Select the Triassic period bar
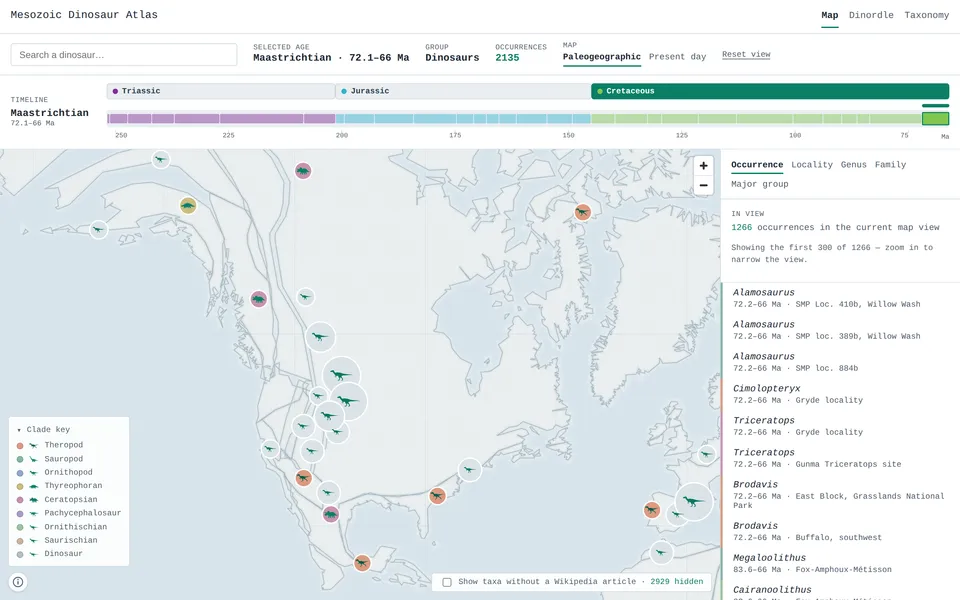Image resolution: width=960 pixels, height=600 pixels. [220, 91]
